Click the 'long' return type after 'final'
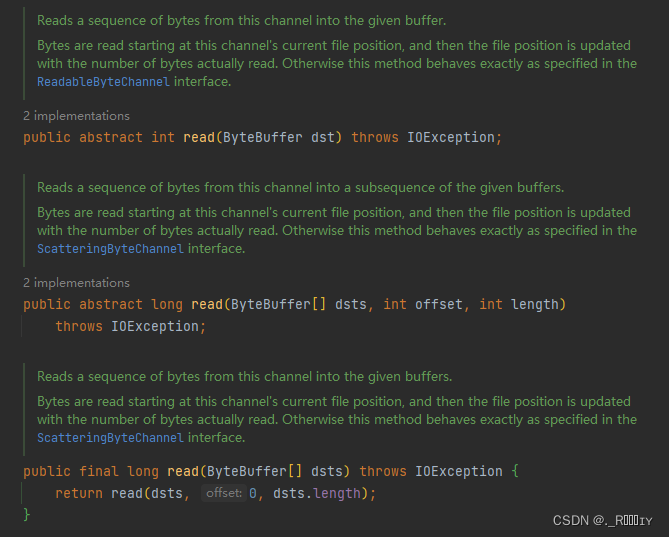 [x=143, y=471]
